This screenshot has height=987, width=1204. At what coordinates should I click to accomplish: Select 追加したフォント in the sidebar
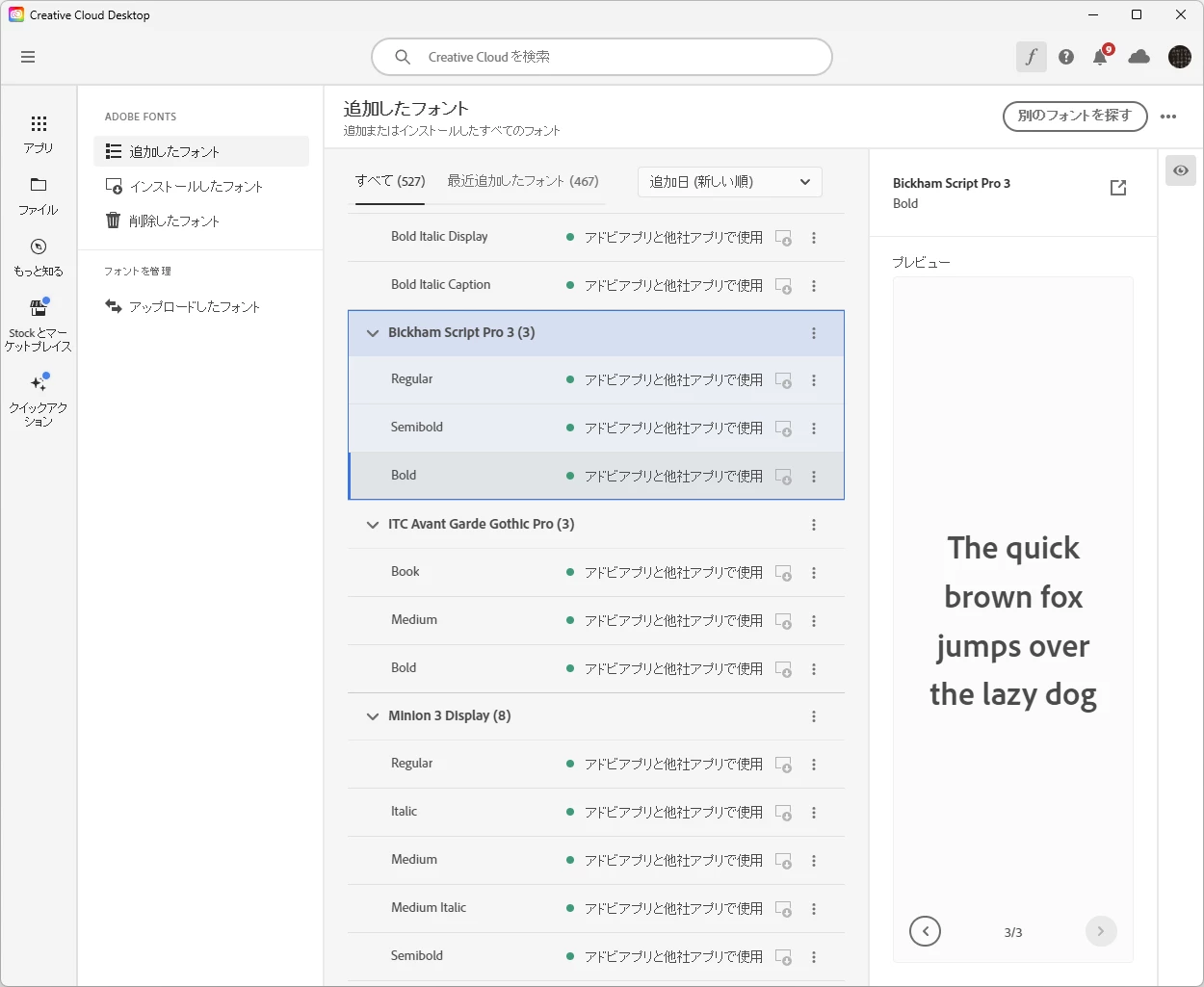coord(201,151)
